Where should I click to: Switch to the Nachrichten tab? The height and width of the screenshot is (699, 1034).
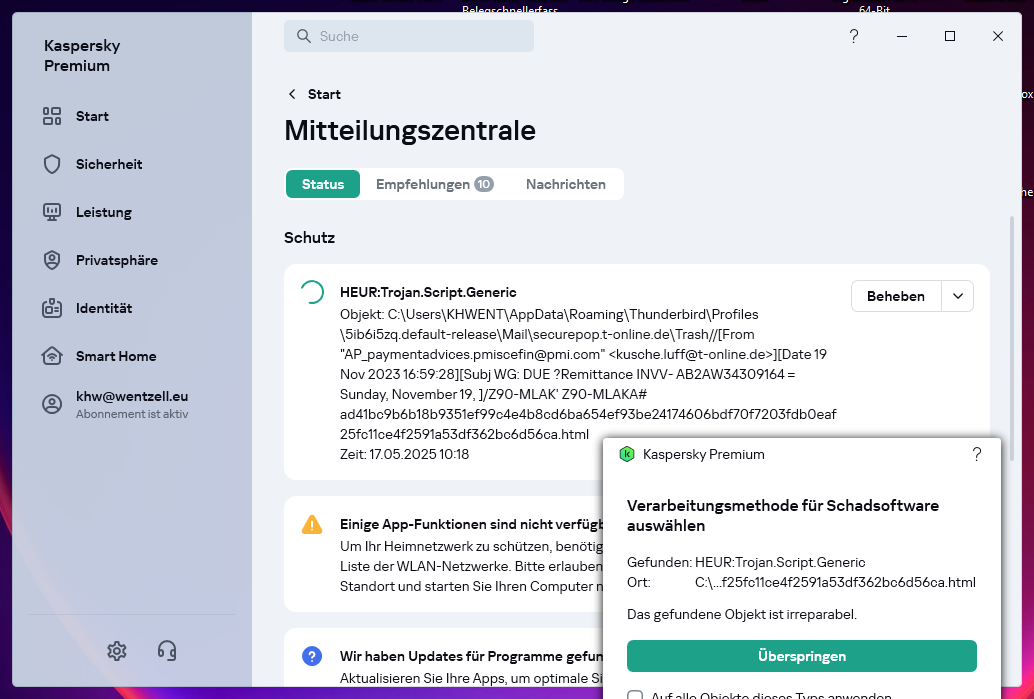[566, 184]
